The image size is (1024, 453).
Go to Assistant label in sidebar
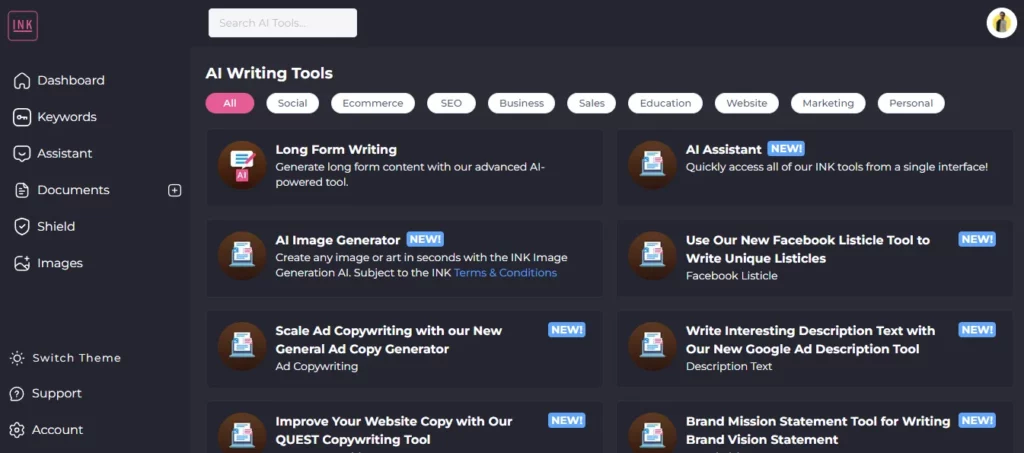pyautogui.click(x=65, y=153)
